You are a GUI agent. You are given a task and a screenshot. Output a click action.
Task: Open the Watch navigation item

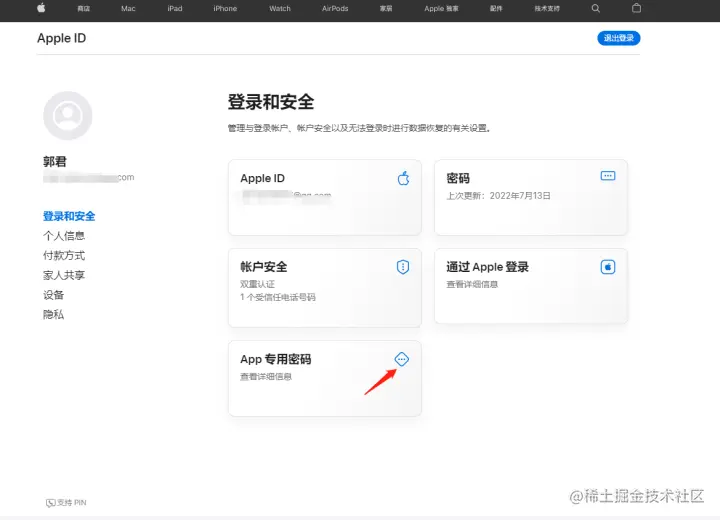(x=280, y=8)
